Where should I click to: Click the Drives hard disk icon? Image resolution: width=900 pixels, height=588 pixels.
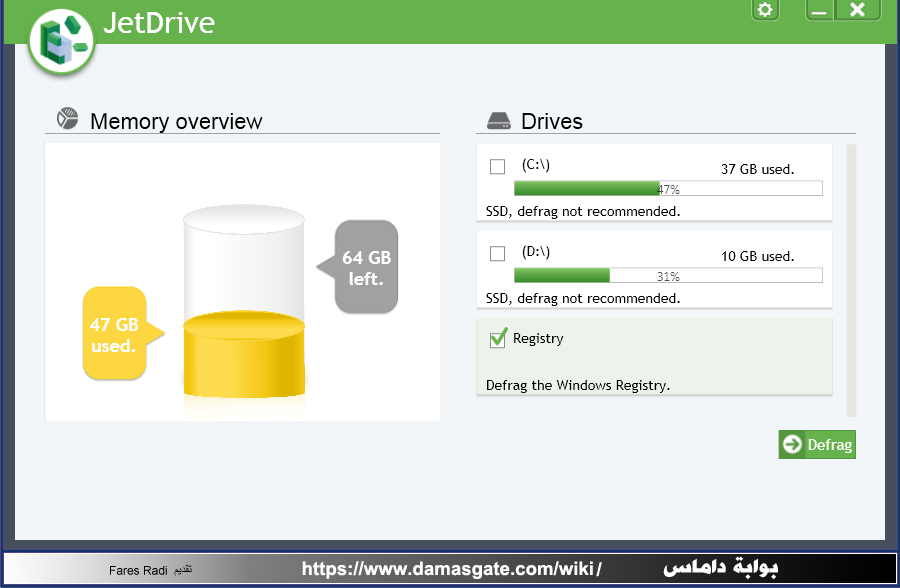pos(498,121)
